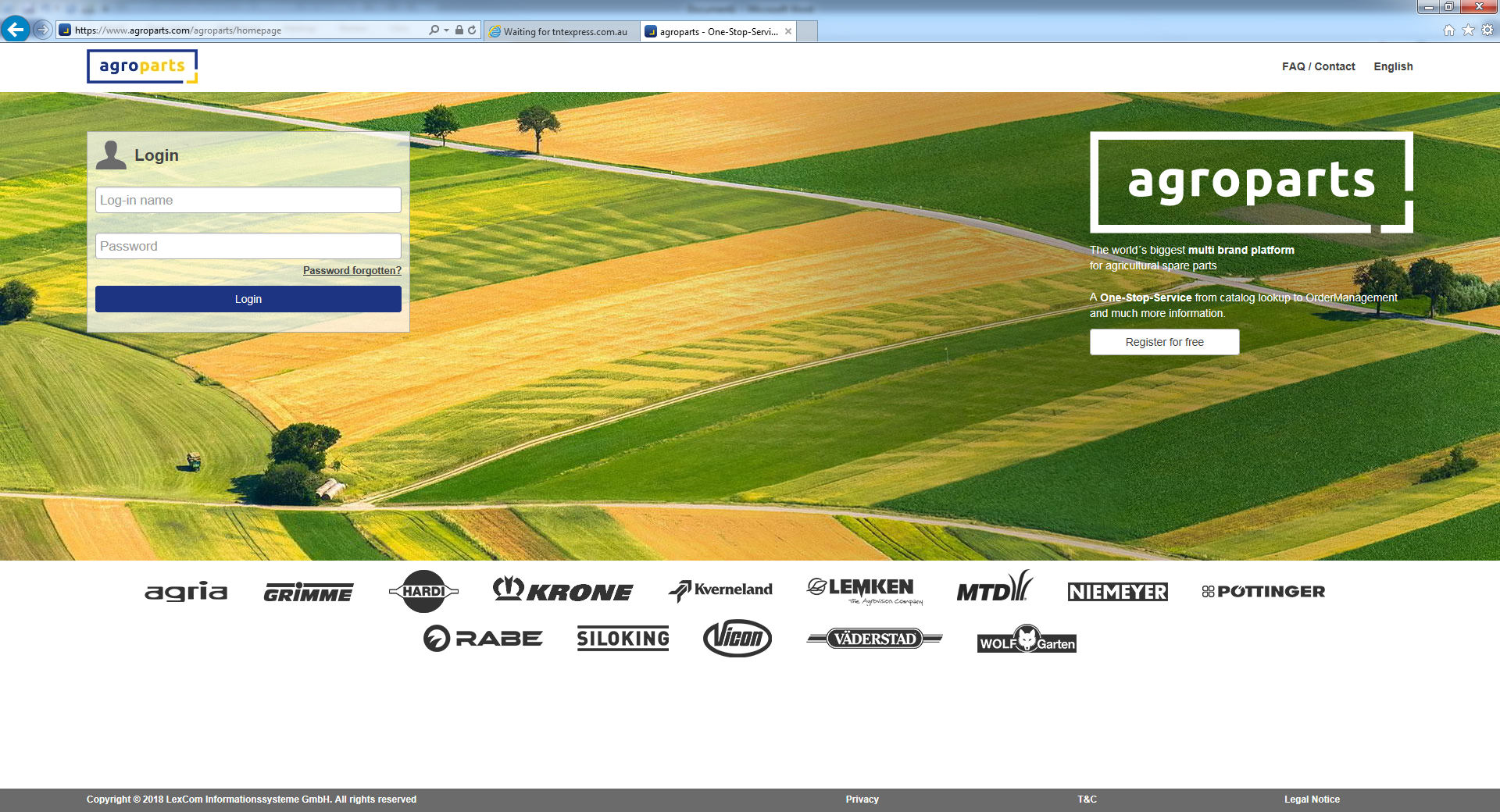
Task: Open the Privacy footer link
Action: pos(862,800)
